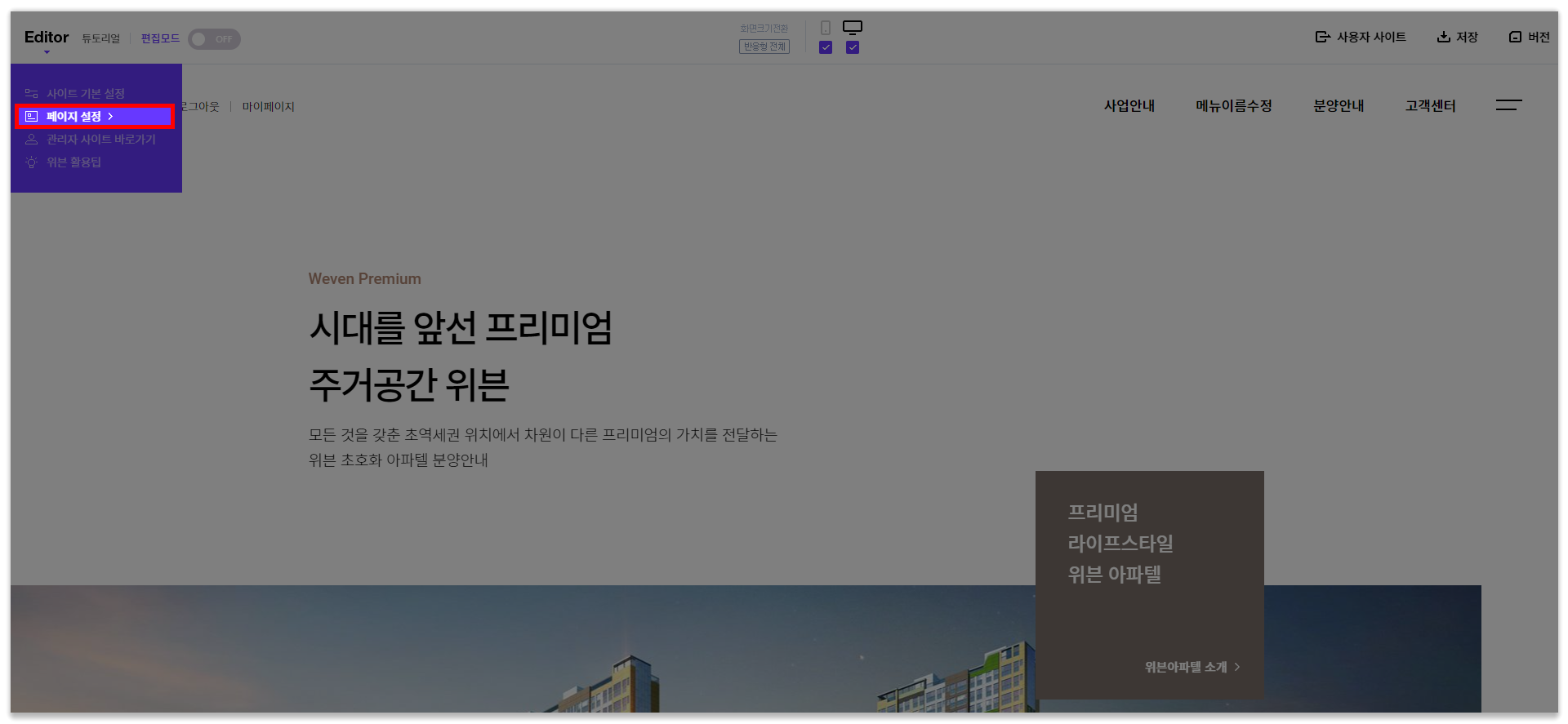
Task: Go to the 마이페이지 link
Action: pos(268,107)
